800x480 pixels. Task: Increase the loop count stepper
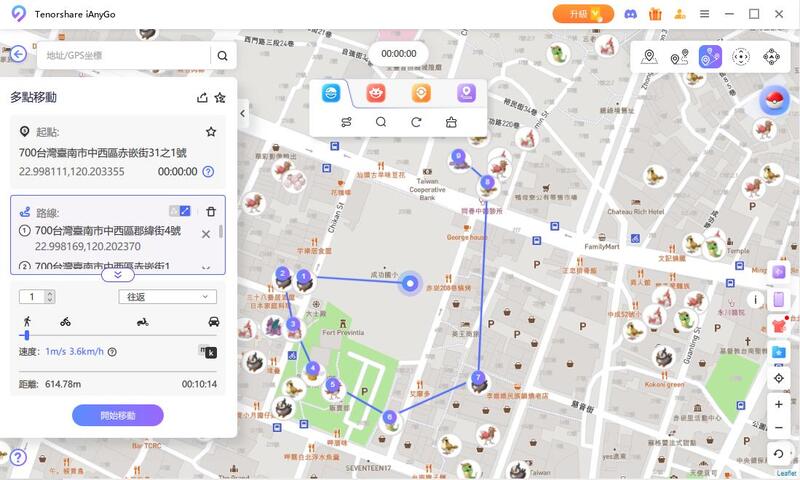tap(50, 293)
